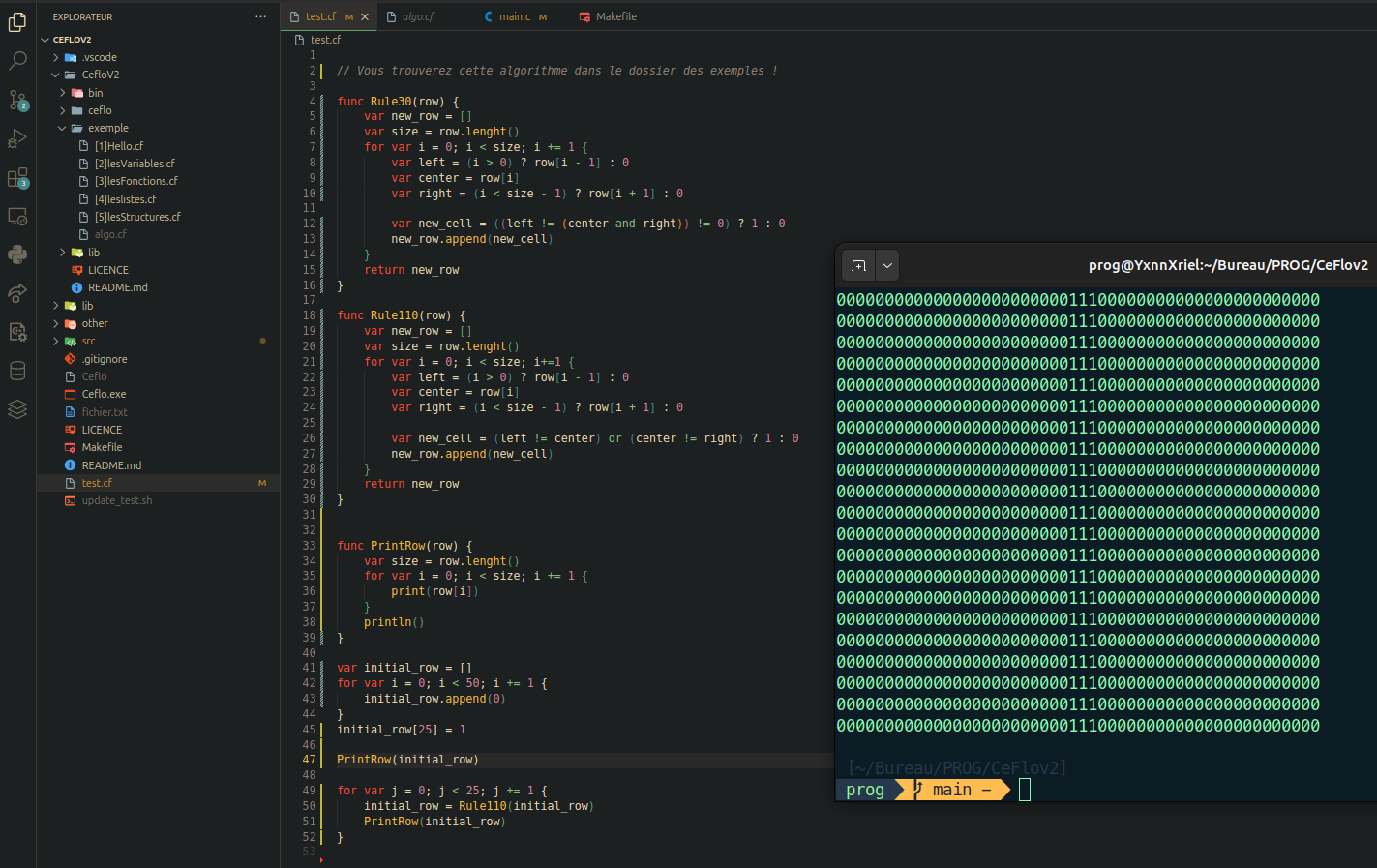The width and height of the screenshot is (1377, 868).
Task: Close the test.cf editor tab
Action: coord(365,16)
